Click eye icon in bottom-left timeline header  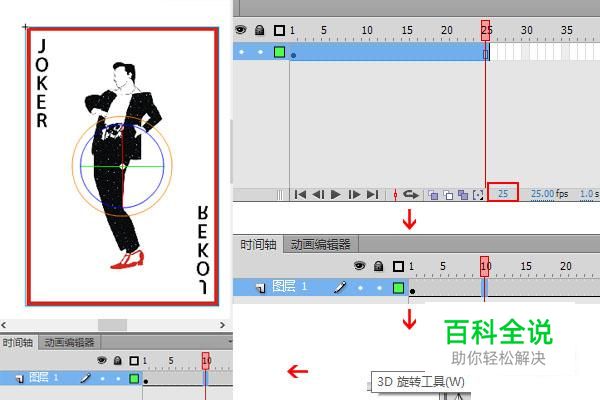[x=101, y=360]
